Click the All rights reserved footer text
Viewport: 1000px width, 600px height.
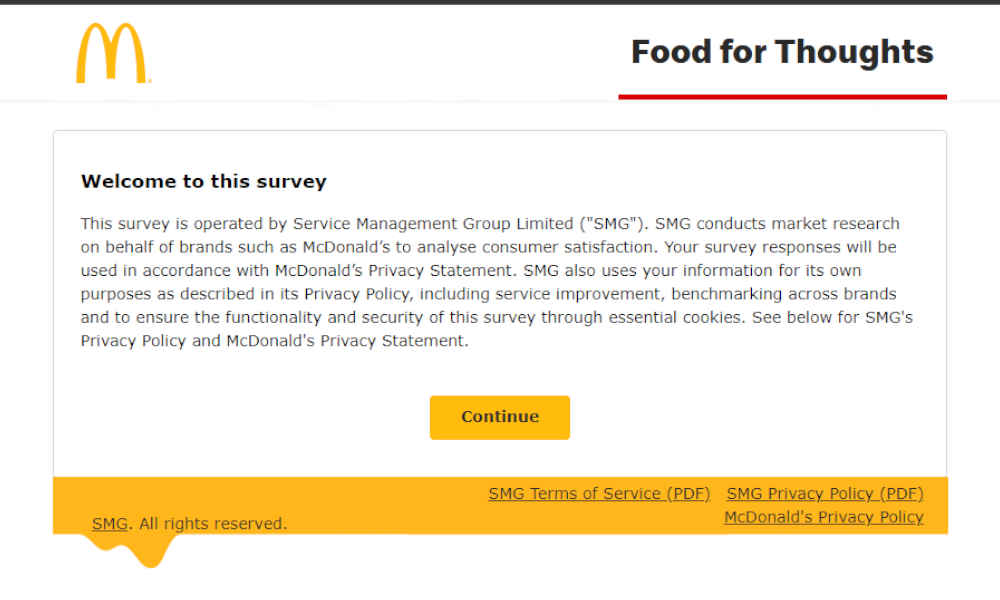pyautogui.click(x=213, y=523)
